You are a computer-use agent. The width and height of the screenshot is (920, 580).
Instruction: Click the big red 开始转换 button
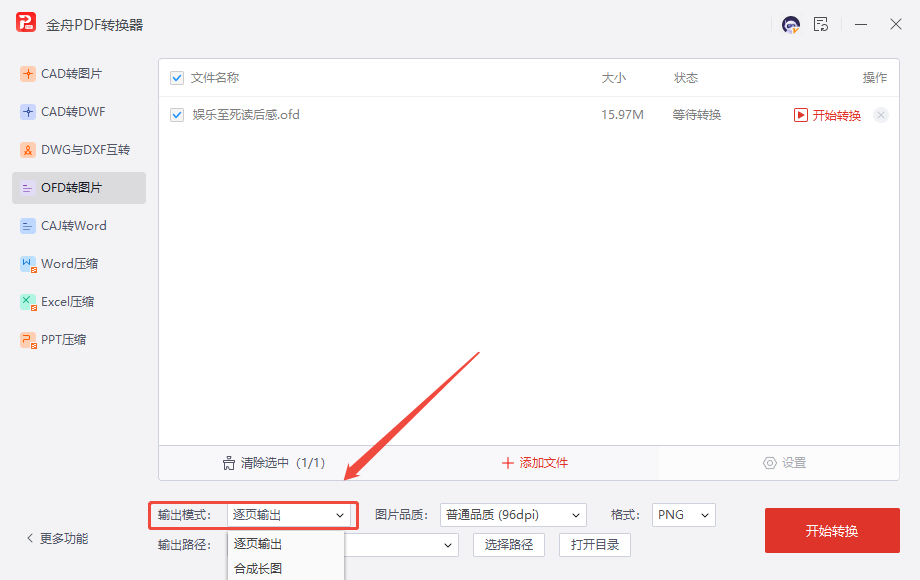point(832,531)
